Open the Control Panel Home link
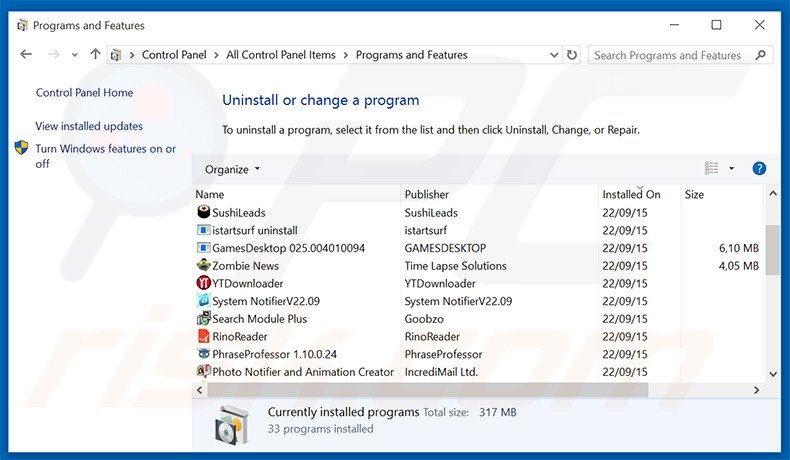 (84, 93)
